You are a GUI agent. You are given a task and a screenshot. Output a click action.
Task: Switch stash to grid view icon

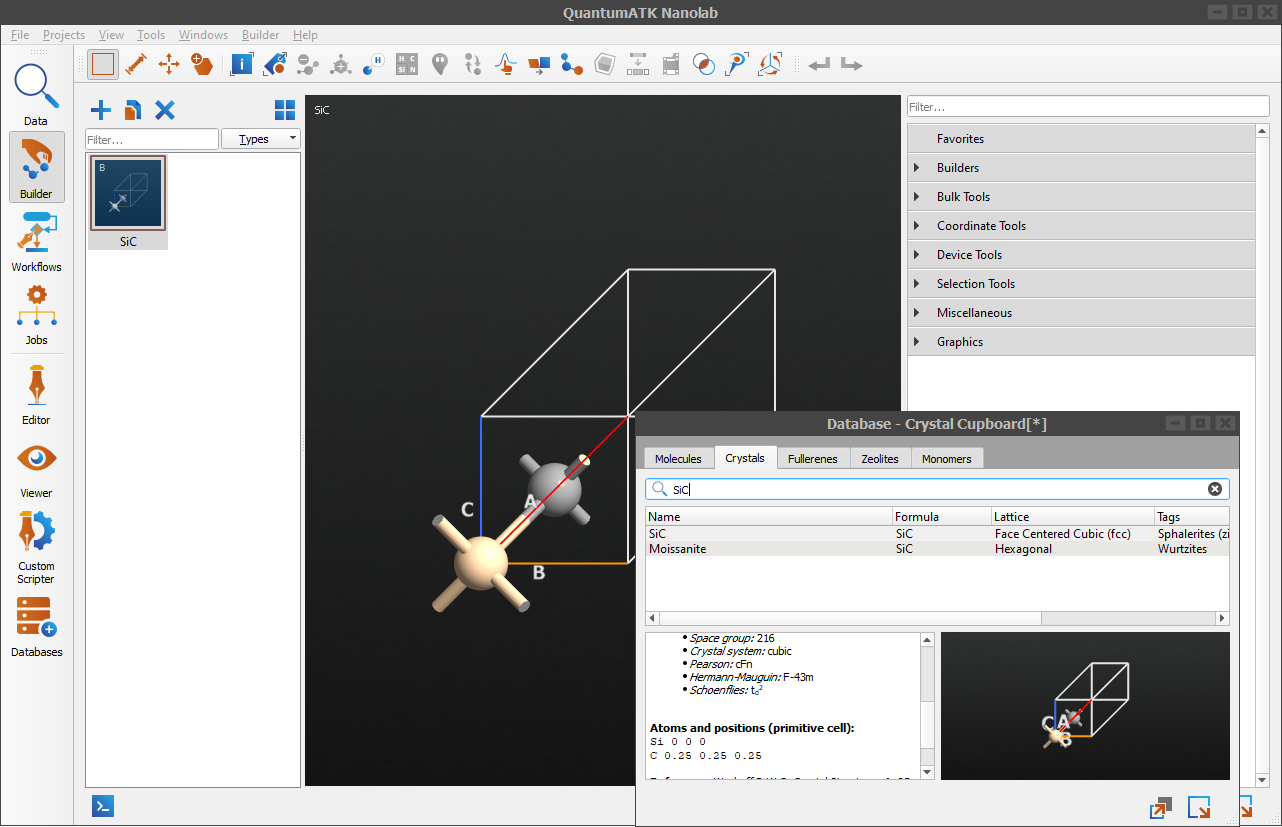tap(285, 110)
